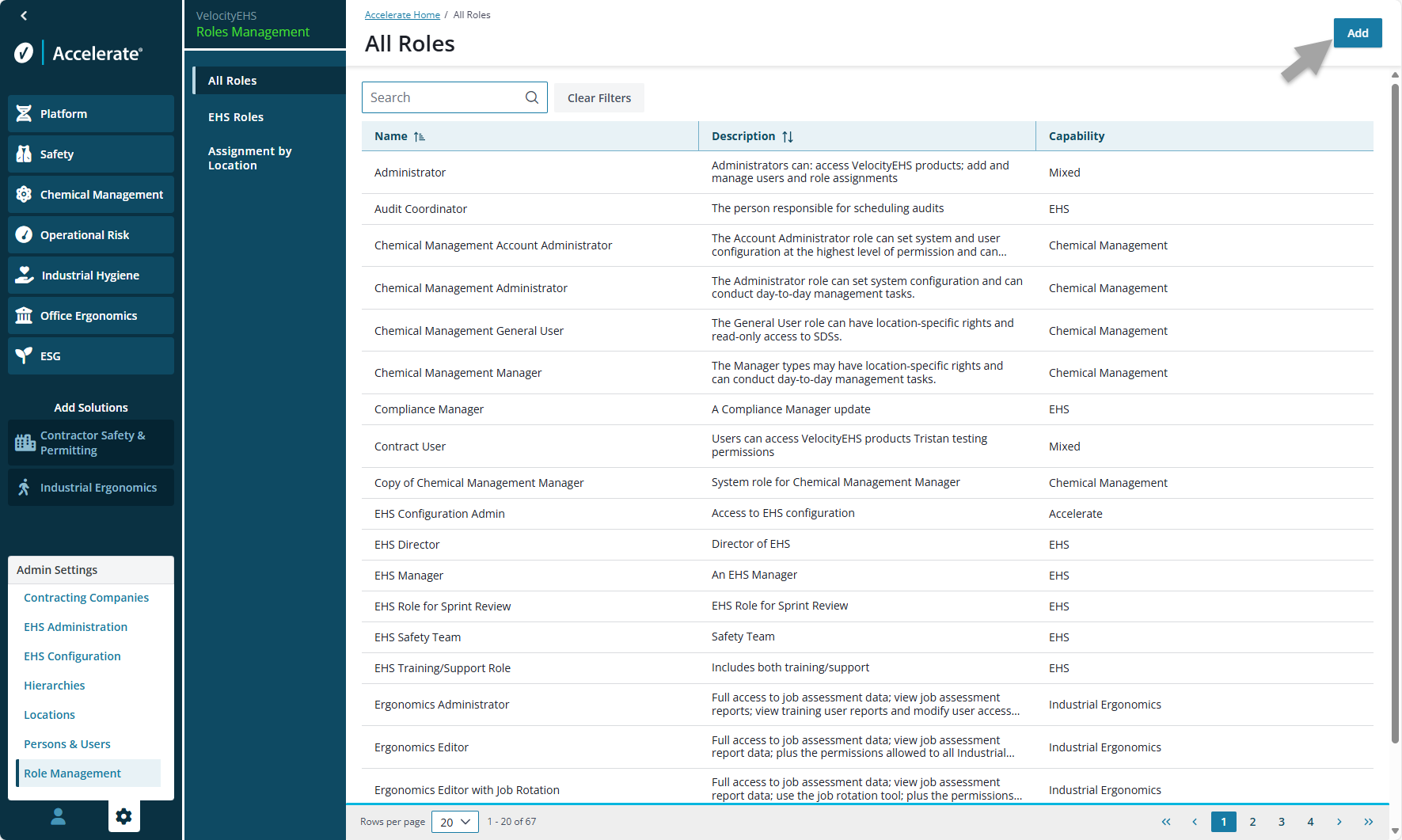
Task: Open Chemical Management module
Action: pos(91,195)
